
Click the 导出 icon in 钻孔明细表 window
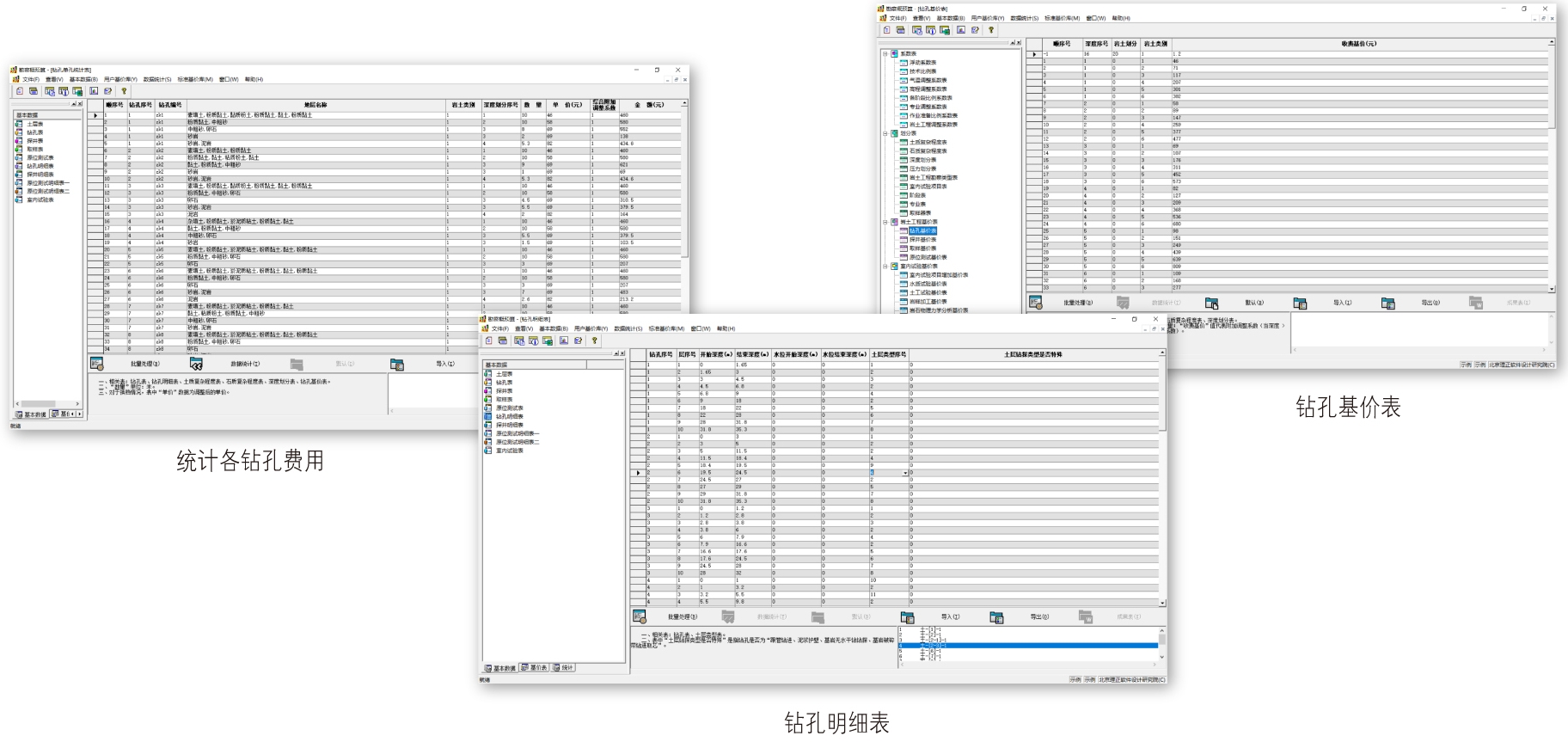point(996,616)
